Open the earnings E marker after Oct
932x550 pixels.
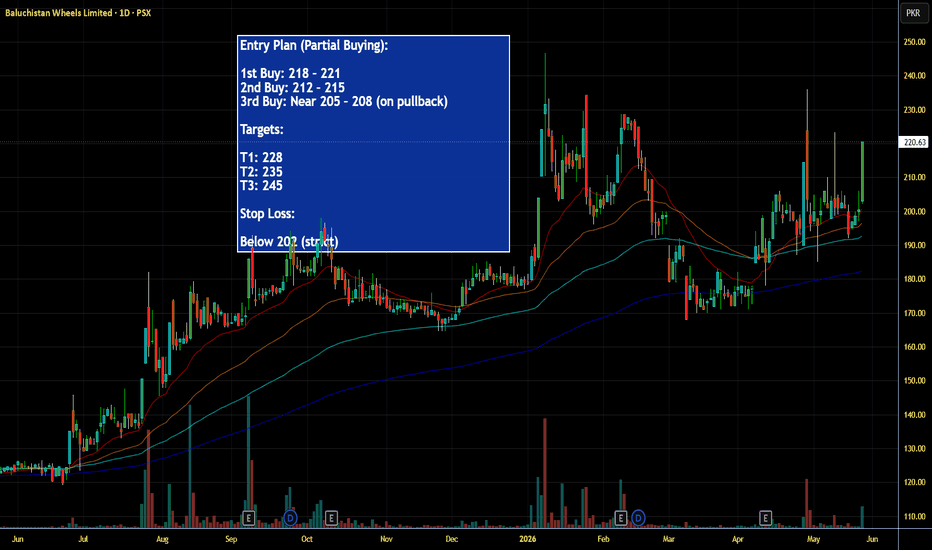coord(331,518)
